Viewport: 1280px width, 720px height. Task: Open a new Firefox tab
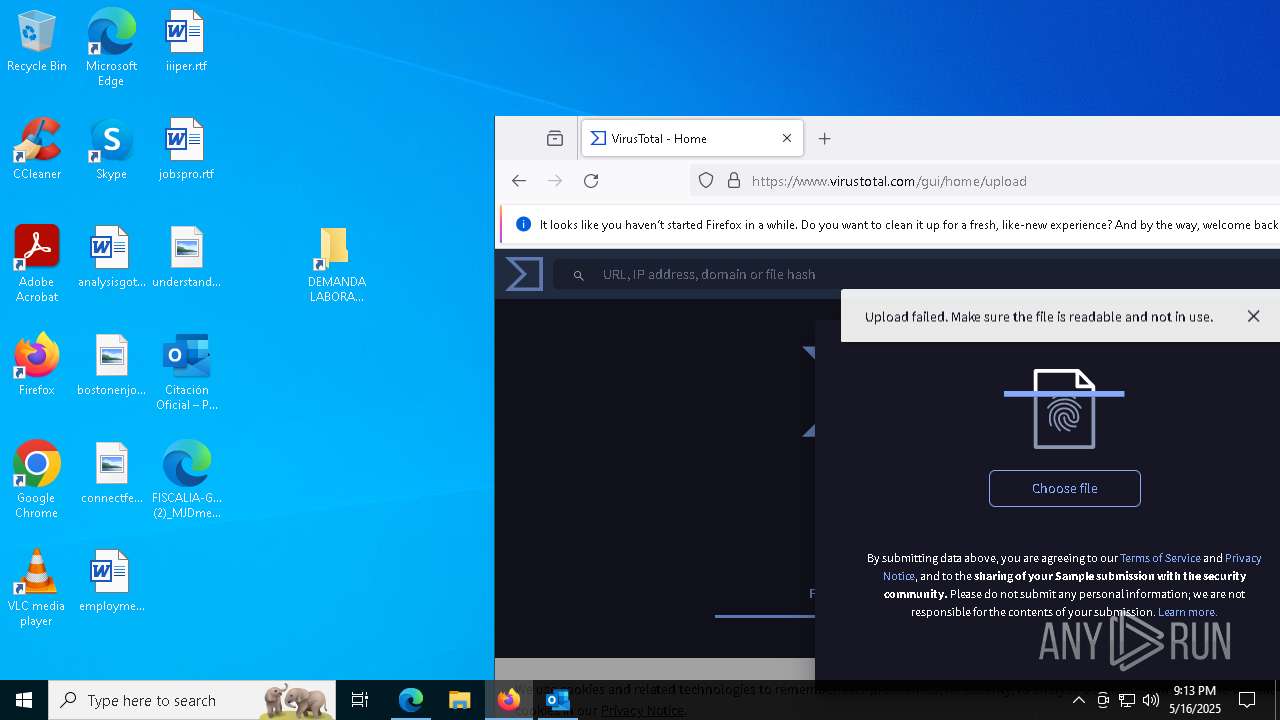(824, 139)
